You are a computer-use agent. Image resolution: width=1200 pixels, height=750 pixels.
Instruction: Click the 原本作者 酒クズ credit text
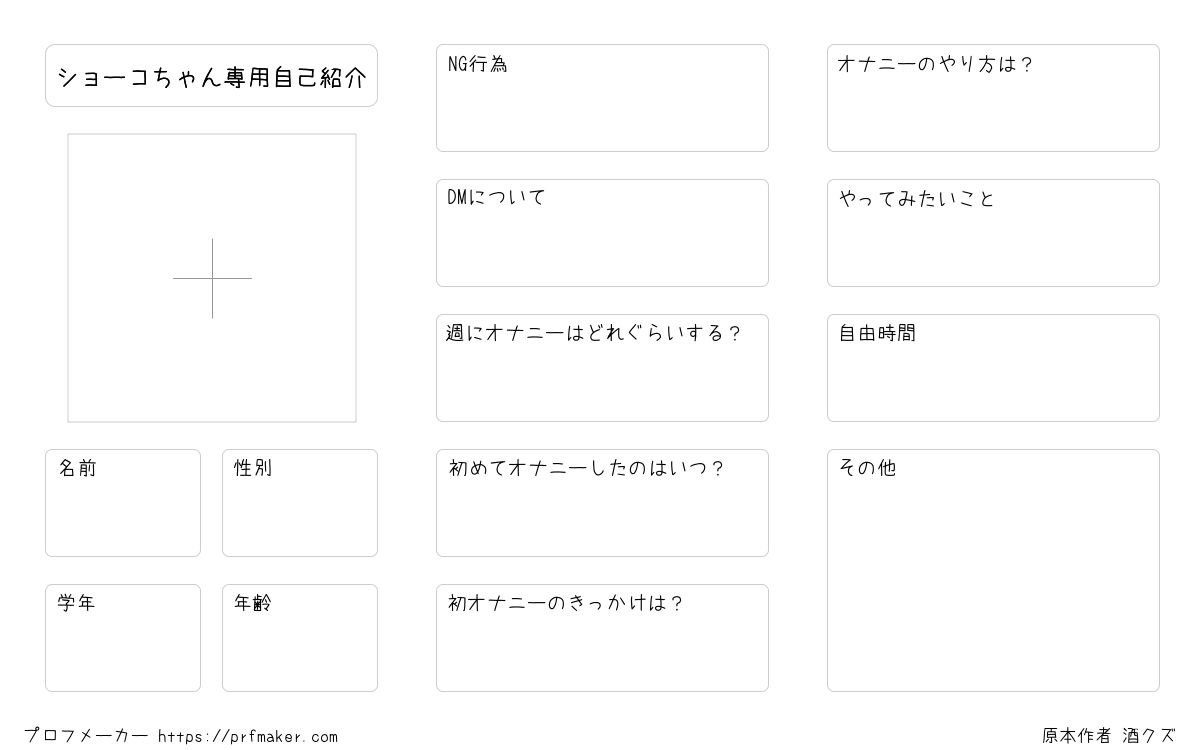[x=1109, y=736]
